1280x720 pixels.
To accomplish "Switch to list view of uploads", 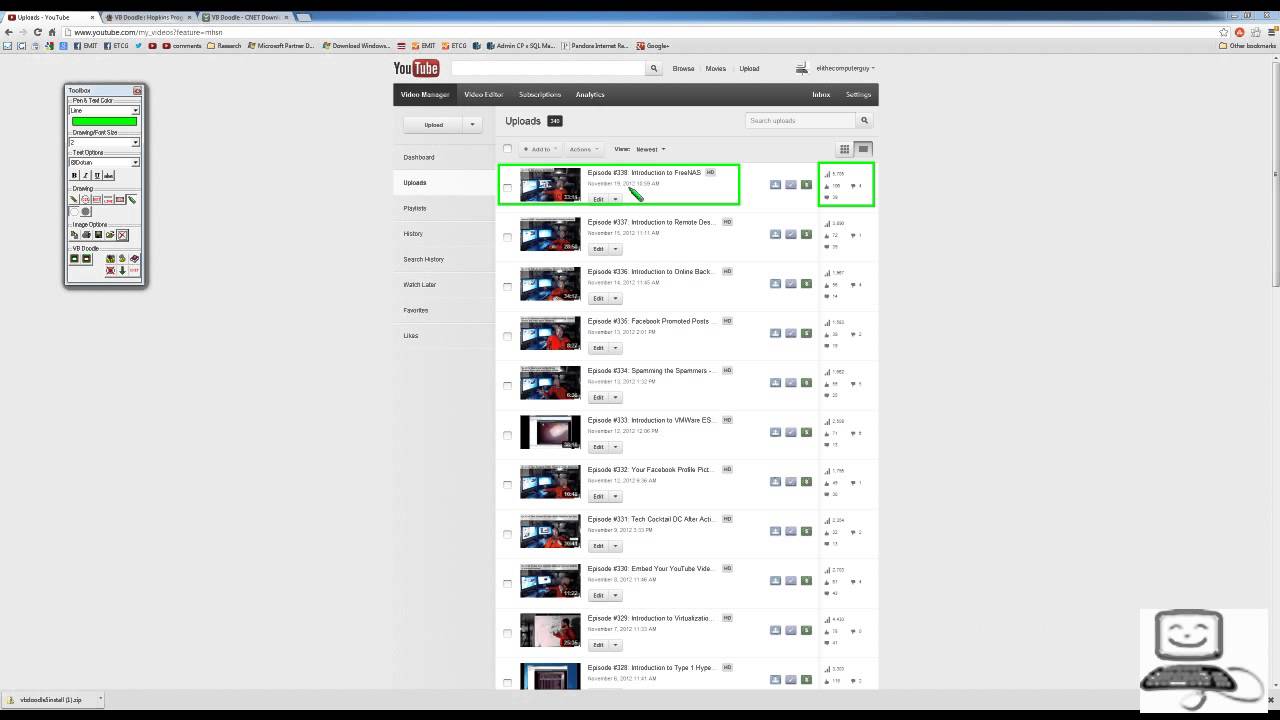I will pyautogui.click(x=863, y=149).
